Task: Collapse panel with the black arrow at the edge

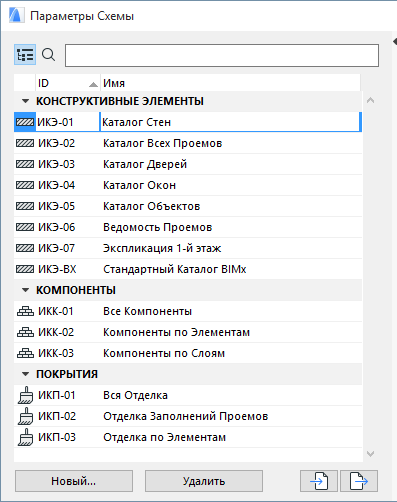Action: 395,42
